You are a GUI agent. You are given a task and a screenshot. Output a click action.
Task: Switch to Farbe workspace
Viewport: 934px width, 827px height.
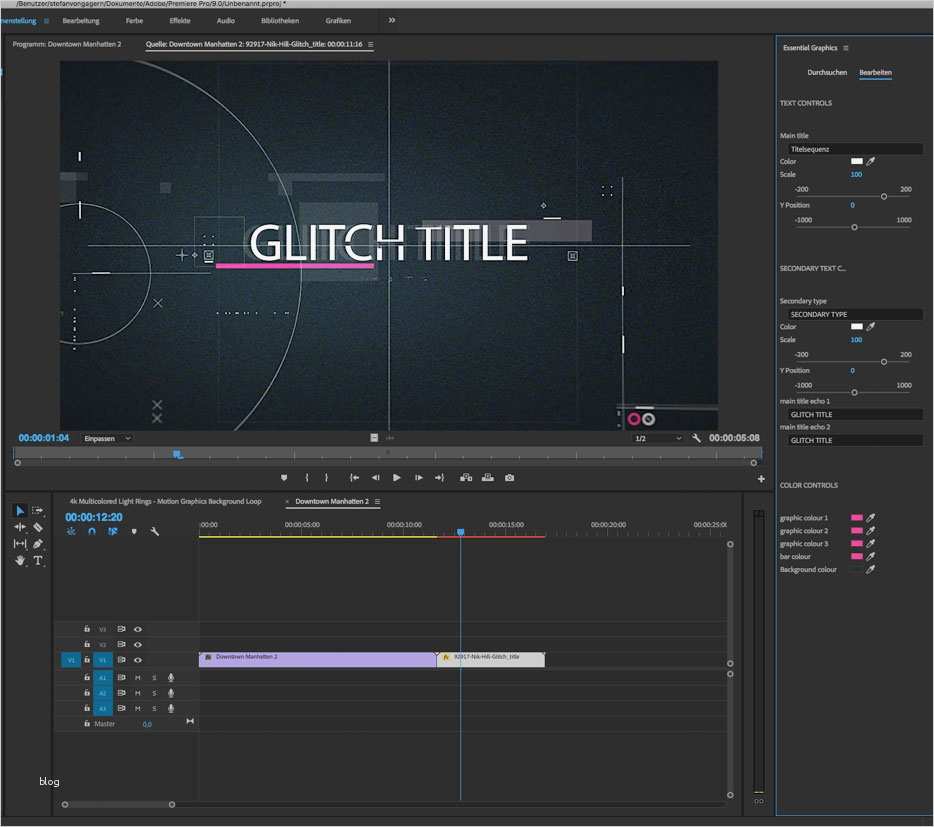(135, 21)
